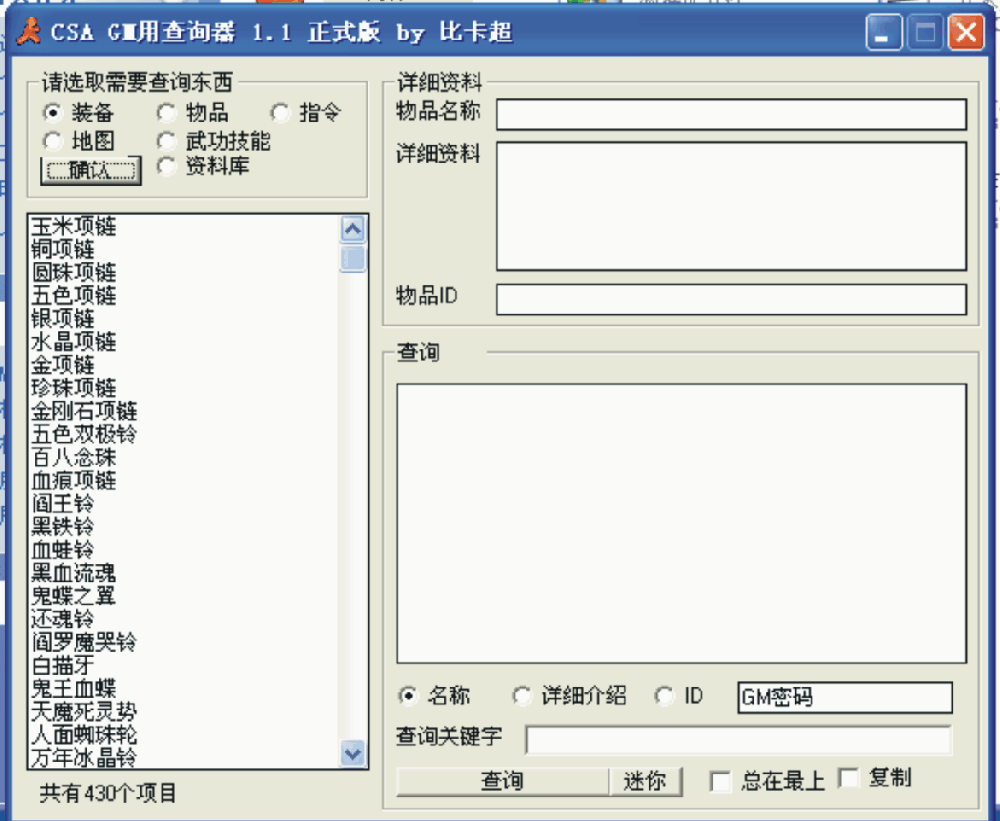Select the 资料库 radio button

[166, 166]
